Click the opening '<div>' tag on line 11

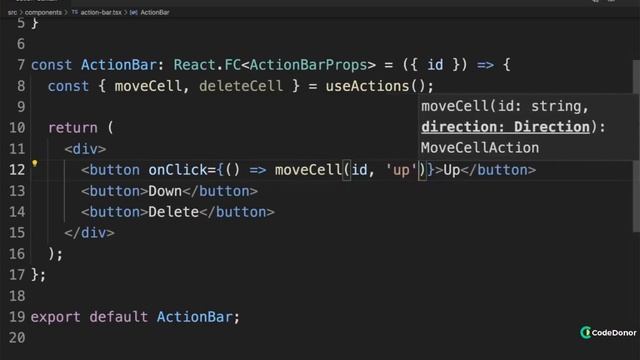pyautogui.click(x=85, y=149)
